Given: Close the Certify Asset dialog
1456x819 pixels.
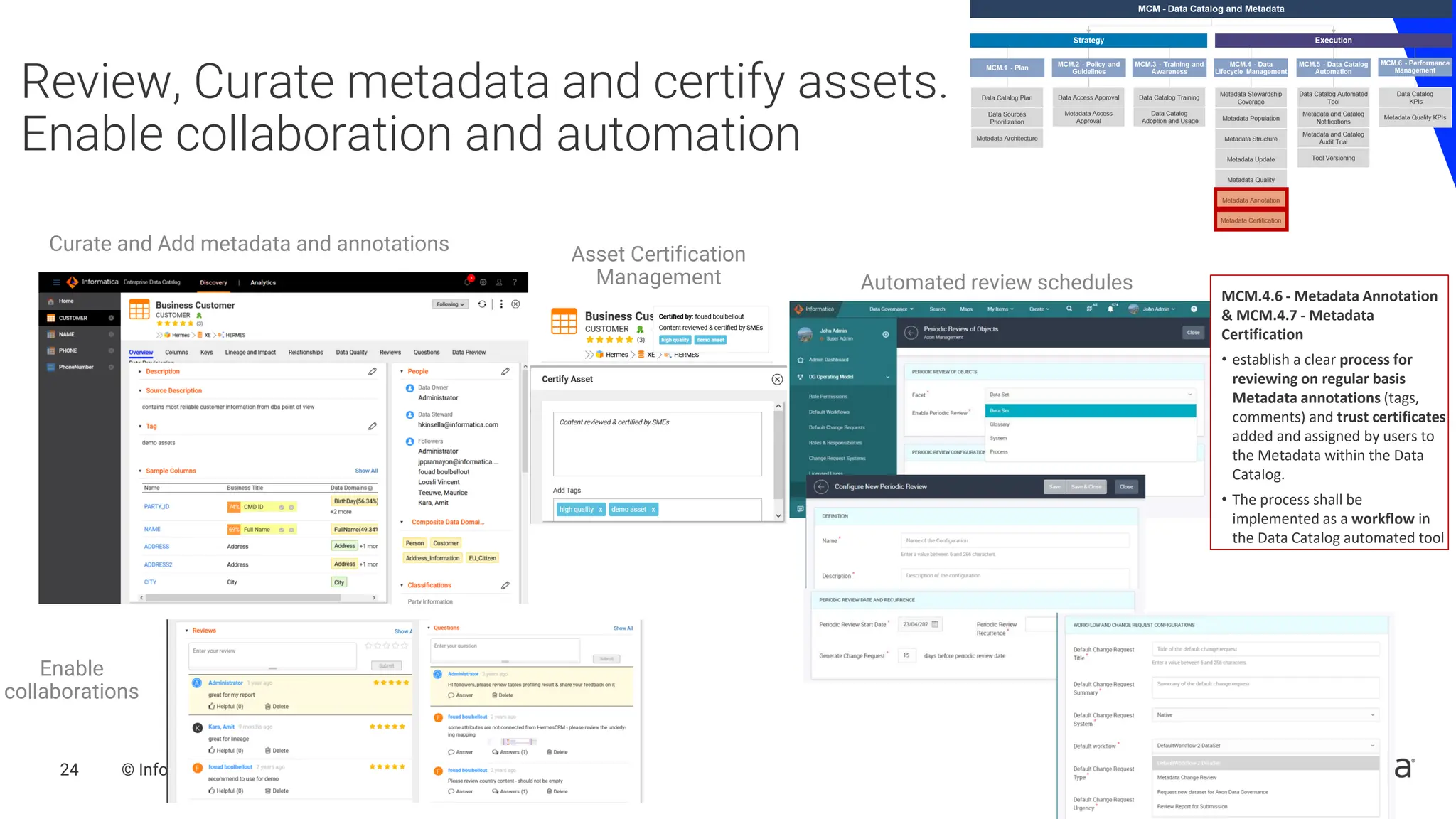Looking at the screenshot, I should point(778,380).
